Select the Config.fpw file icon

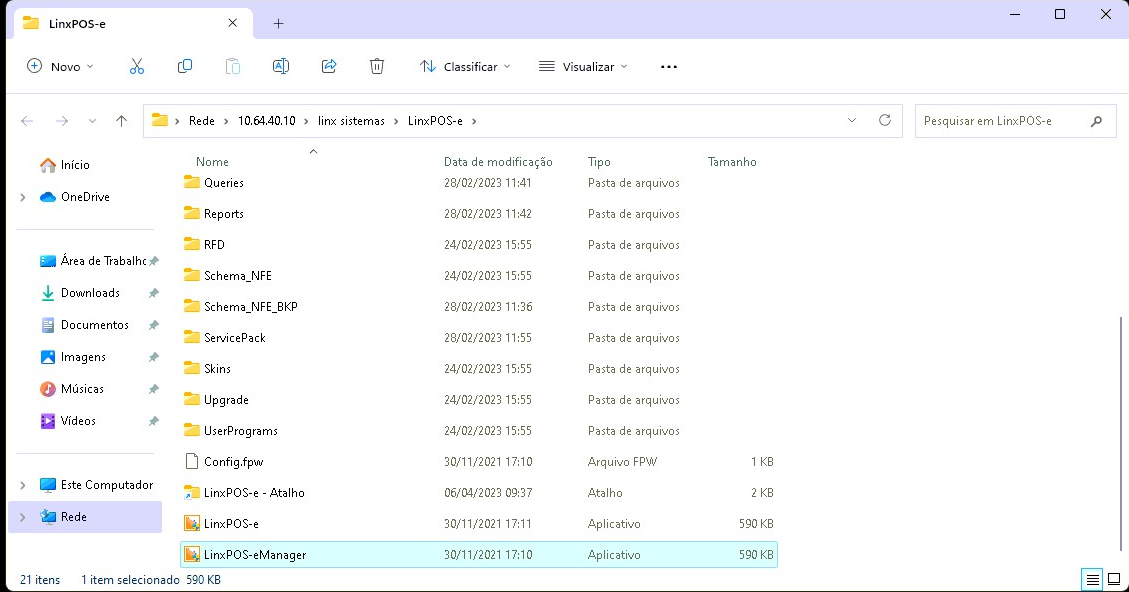(192, 462)
